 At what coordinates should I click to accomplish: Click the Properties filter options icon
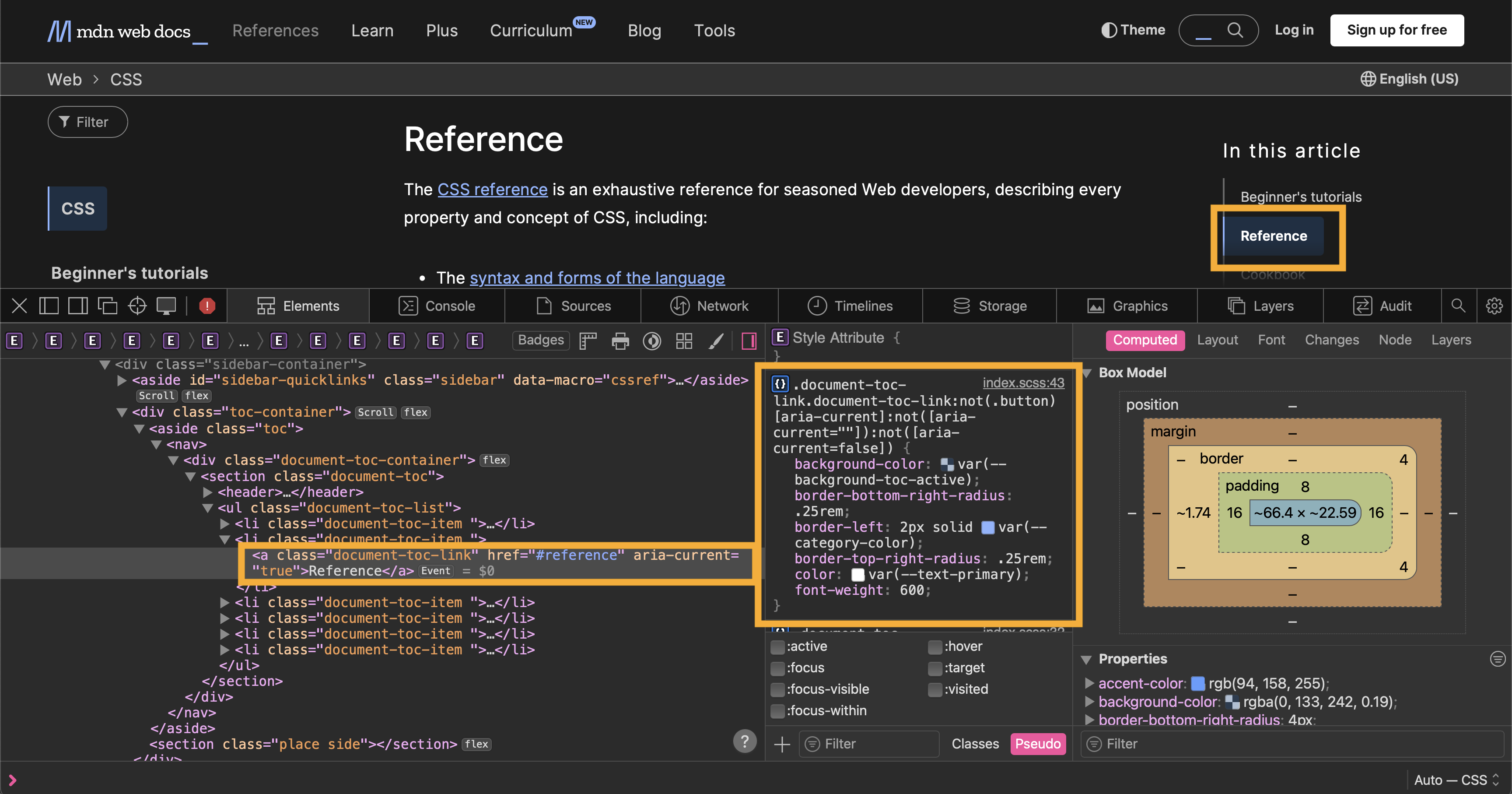tap(1498, 659)
